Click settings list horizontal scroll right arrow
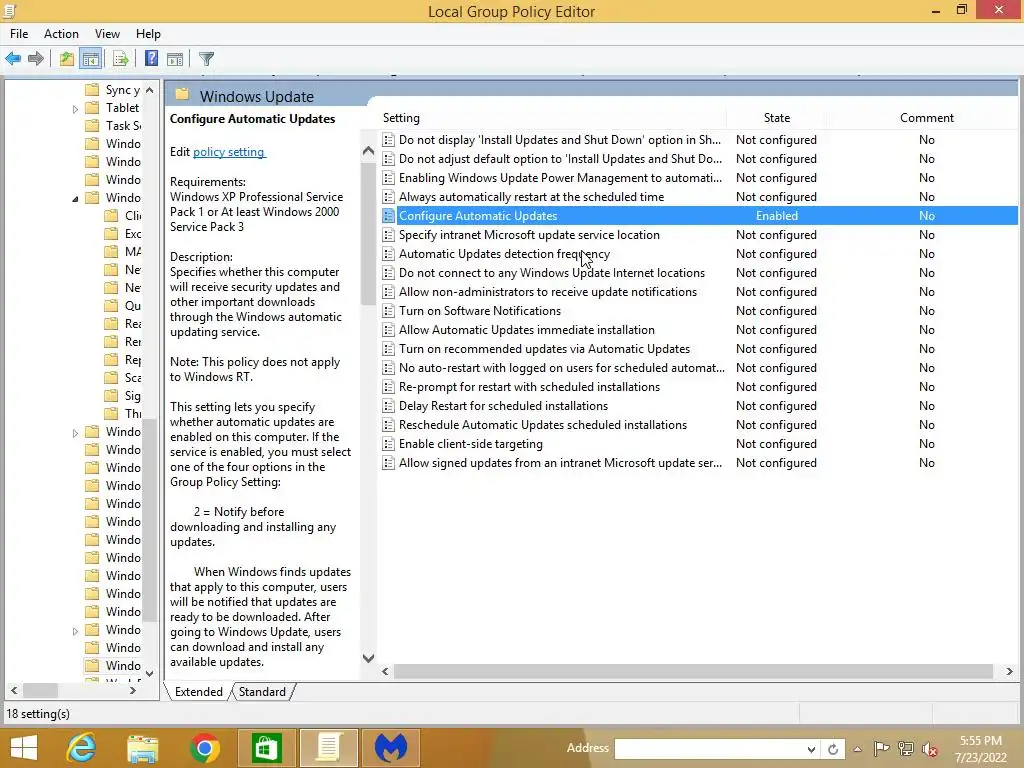 [1010, 671]
